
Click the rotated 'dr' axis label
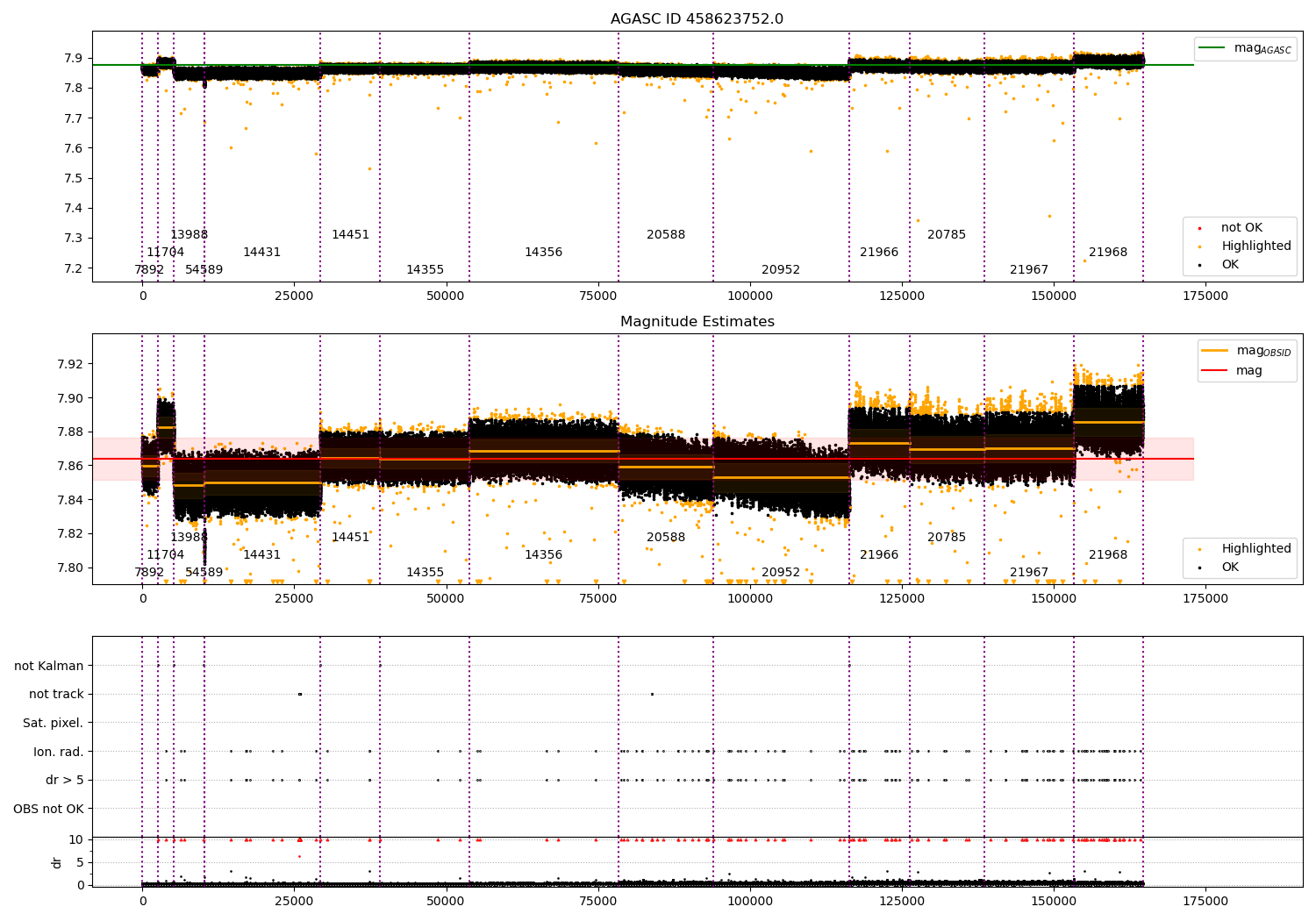click(57, 862)
